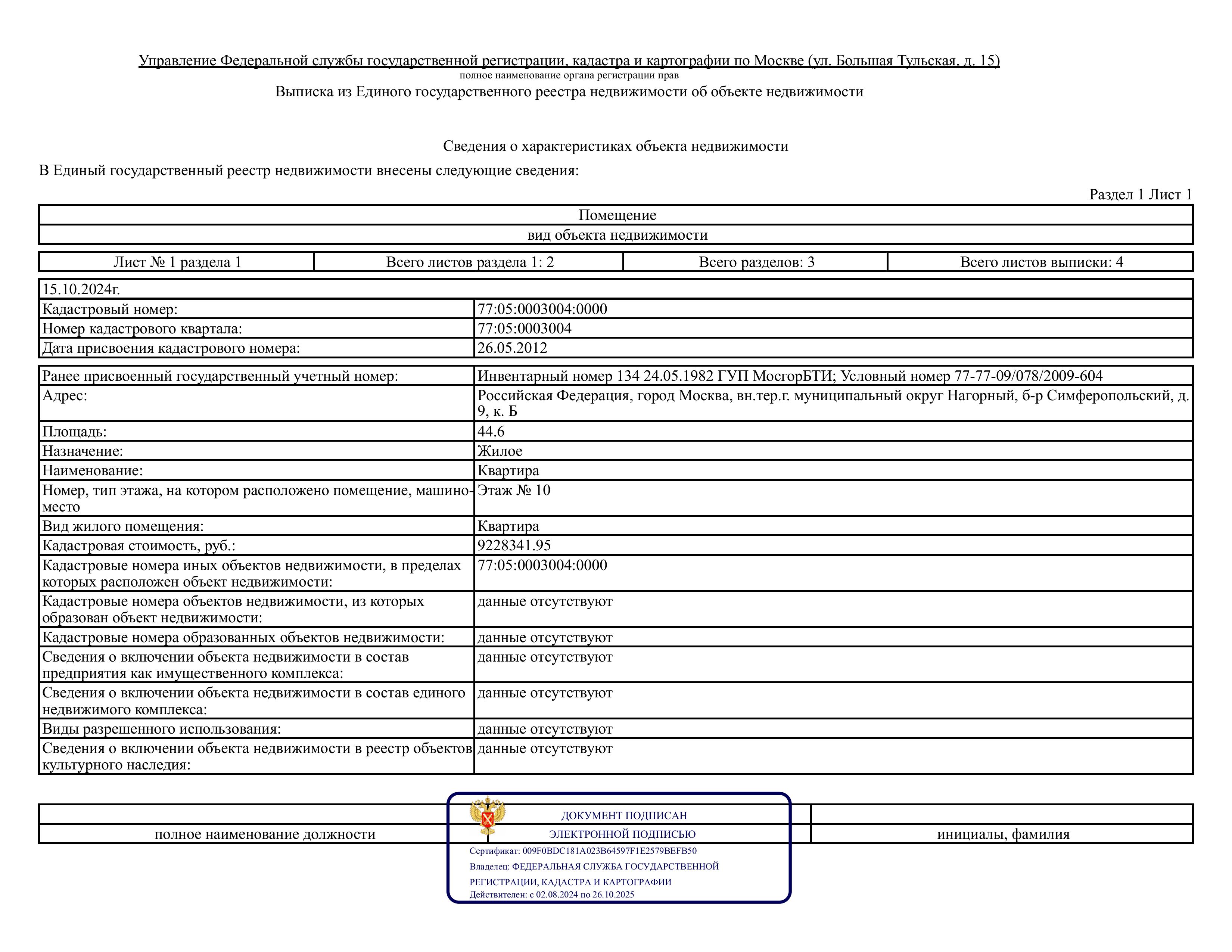Image resolution: width=1232 pixels, height=952 pixels.
Task: Click 'Всего листов выписки: 4' cell
Action: pyautogui.click(x=1041, y=262)
